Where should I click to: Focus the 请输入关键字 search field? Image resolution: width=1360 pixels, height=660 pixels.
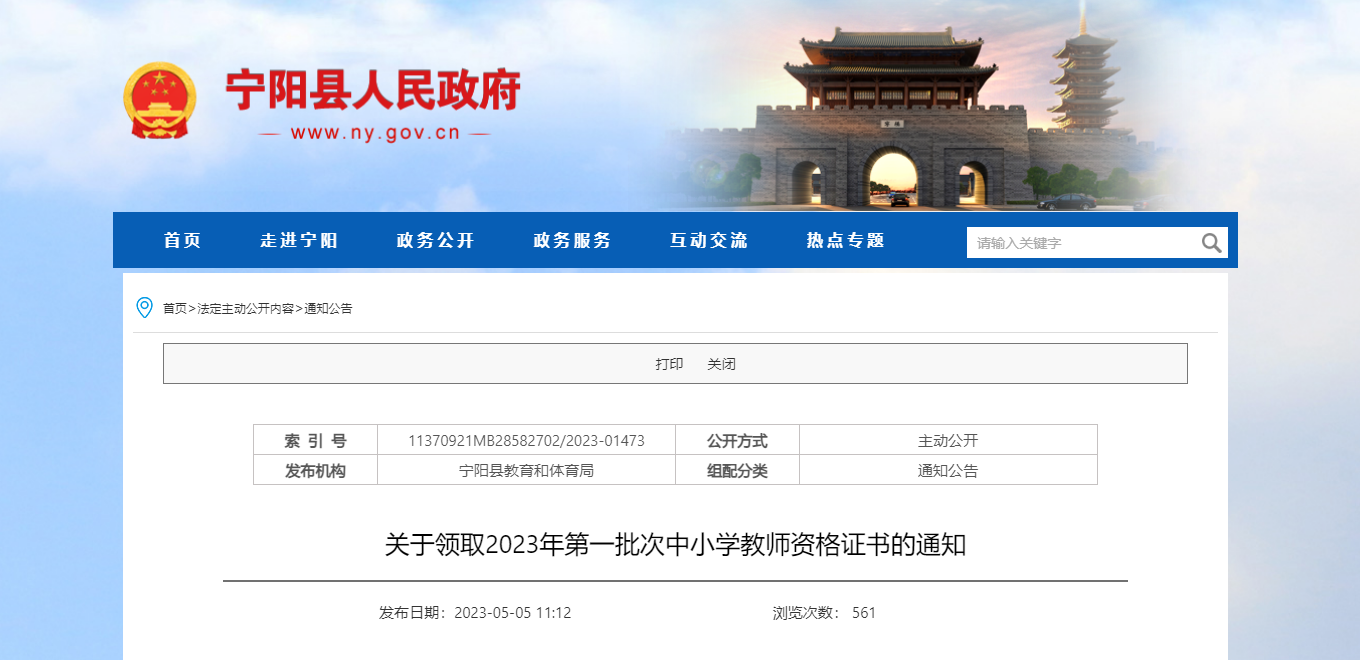[x=1082, y=243]
